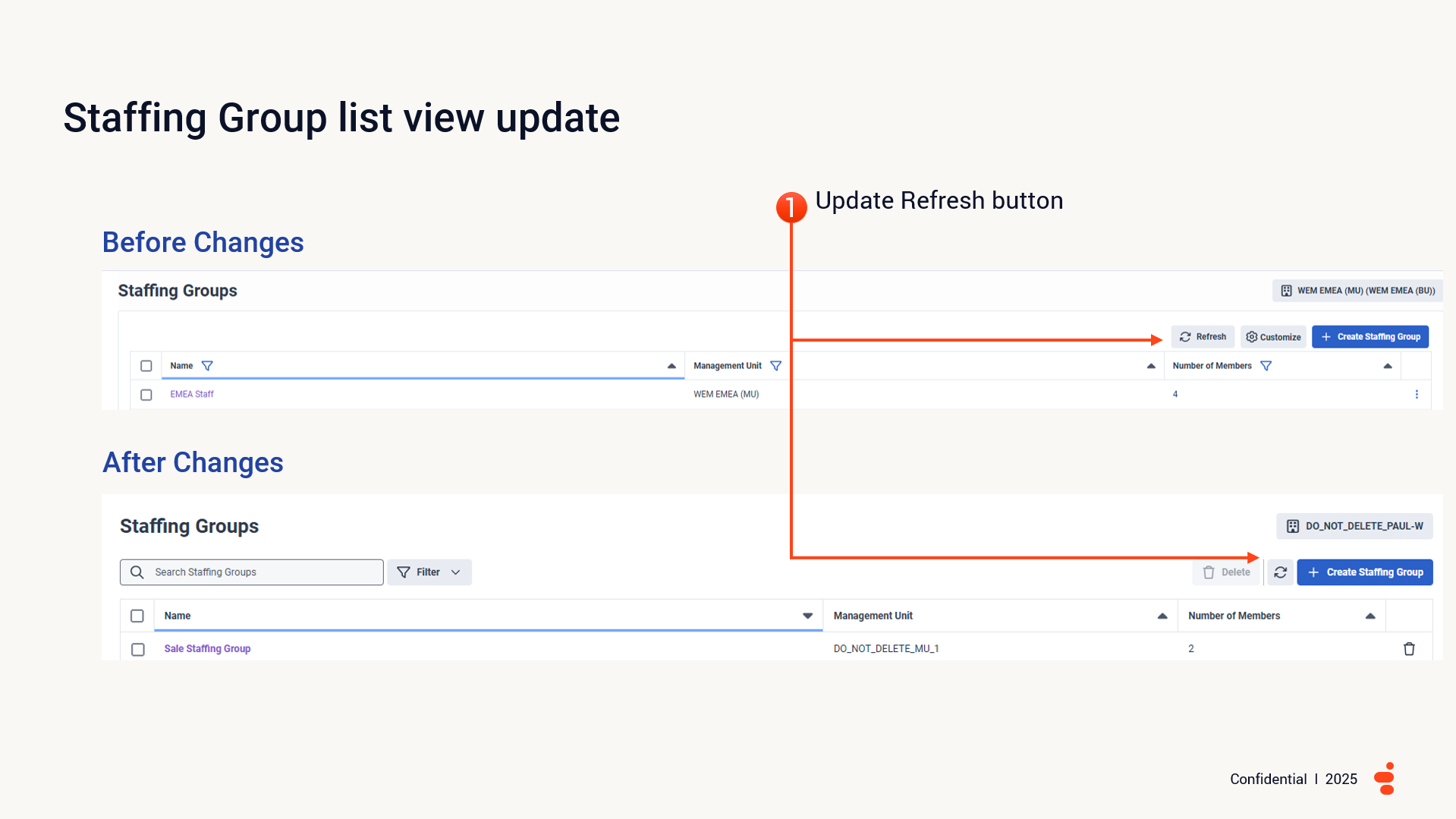Check the Sale Staffing Group row checkbox

tap(138, 650)
